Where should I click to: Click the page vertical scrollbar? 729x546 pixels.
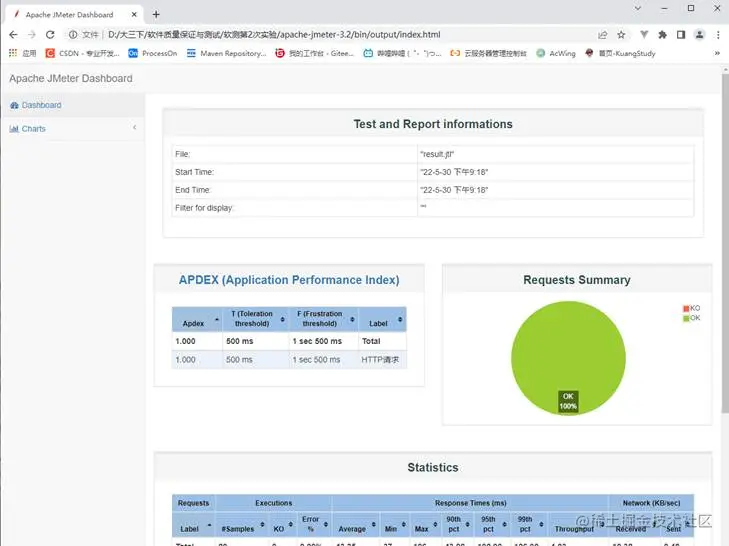tap(725, 242)
